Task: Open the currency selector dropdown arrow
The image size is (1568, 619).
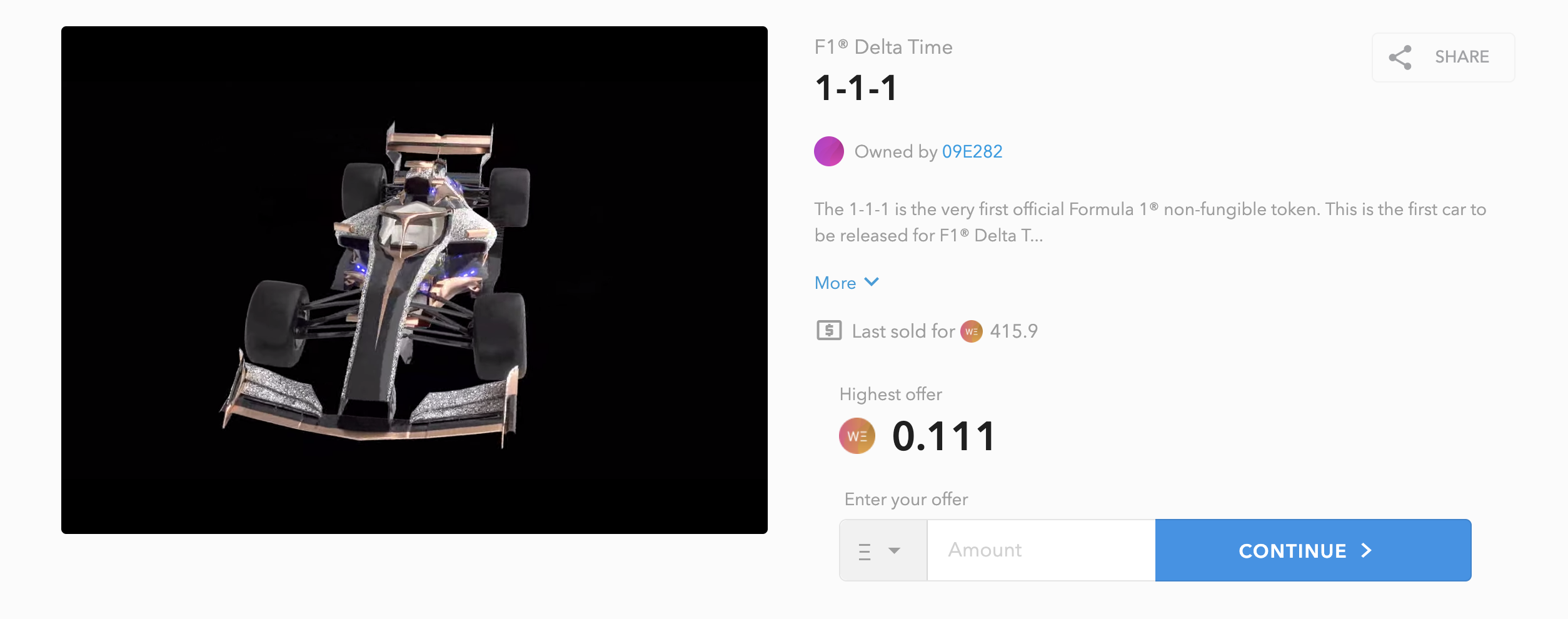Action: [895, 551]
